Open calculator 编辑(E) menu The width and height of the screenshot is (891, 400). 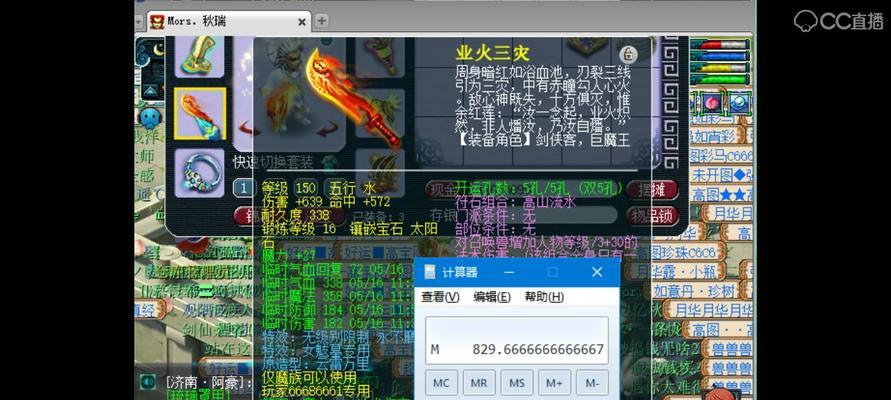[x=492, y=297]
